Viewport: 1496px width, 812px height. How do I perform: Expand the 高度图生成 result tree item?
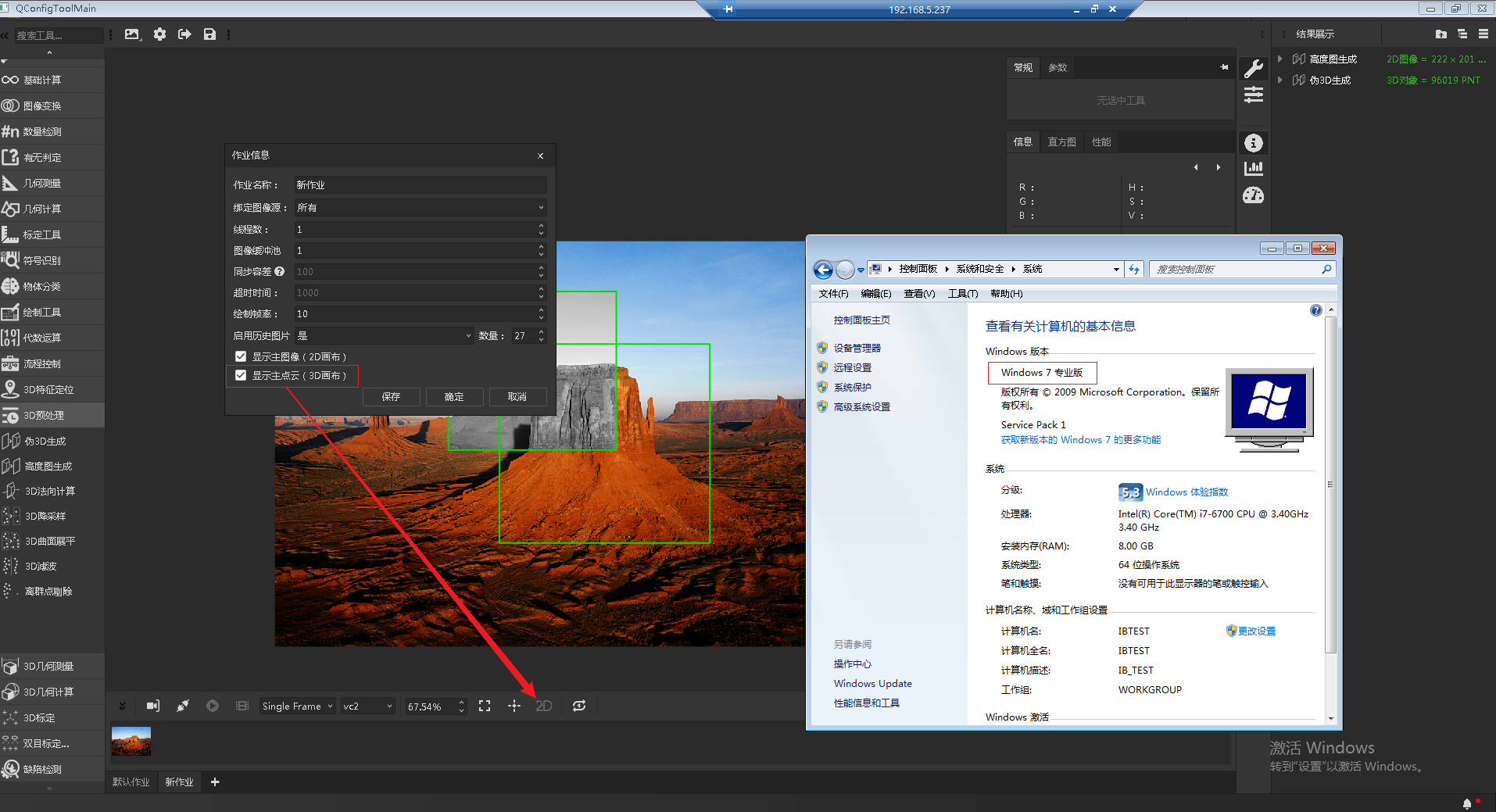click(1279, 59)
